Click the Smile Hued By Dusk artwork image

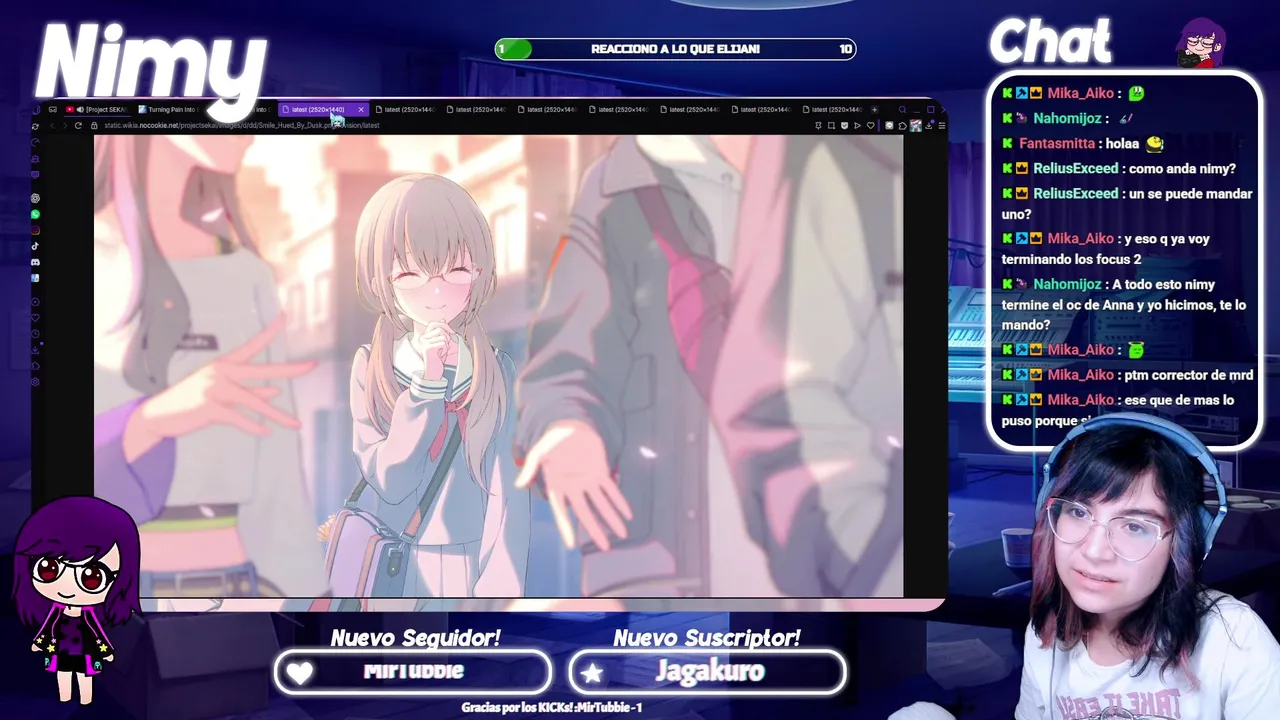click(499, 366)
